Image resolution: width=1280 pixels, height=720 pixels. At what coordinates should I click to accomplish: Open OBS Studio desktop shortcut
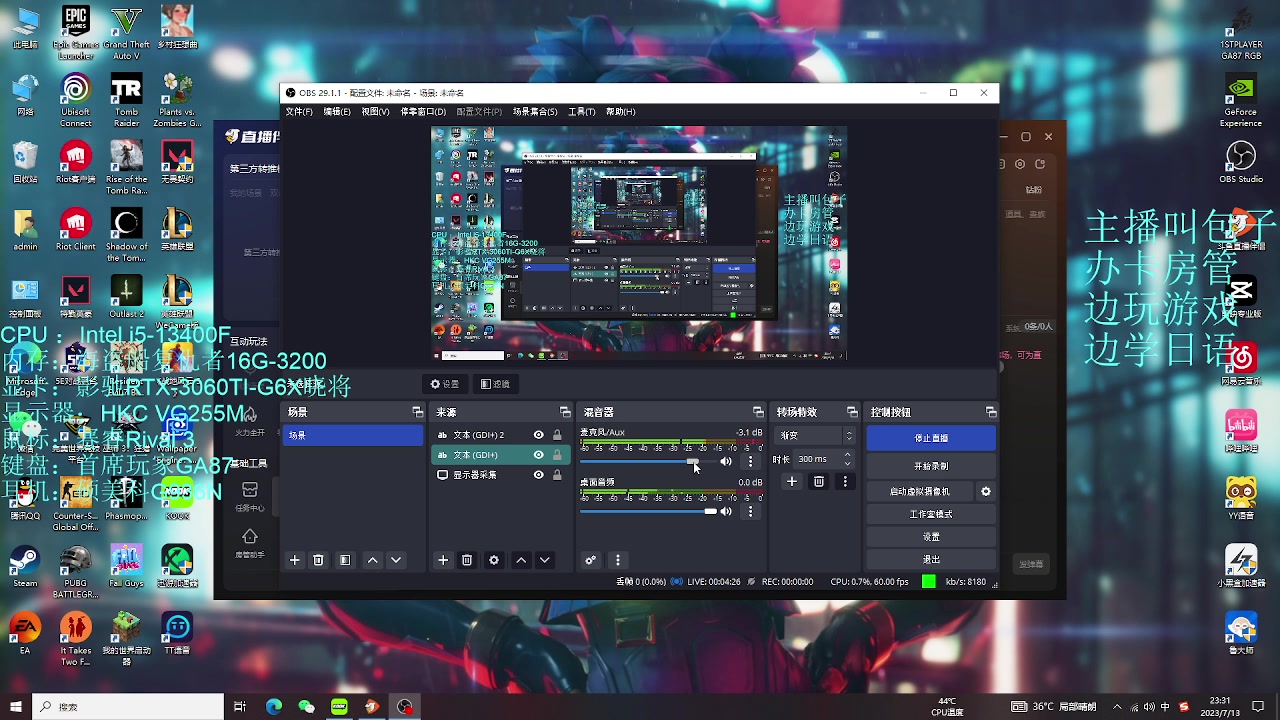pos(1241,163)
